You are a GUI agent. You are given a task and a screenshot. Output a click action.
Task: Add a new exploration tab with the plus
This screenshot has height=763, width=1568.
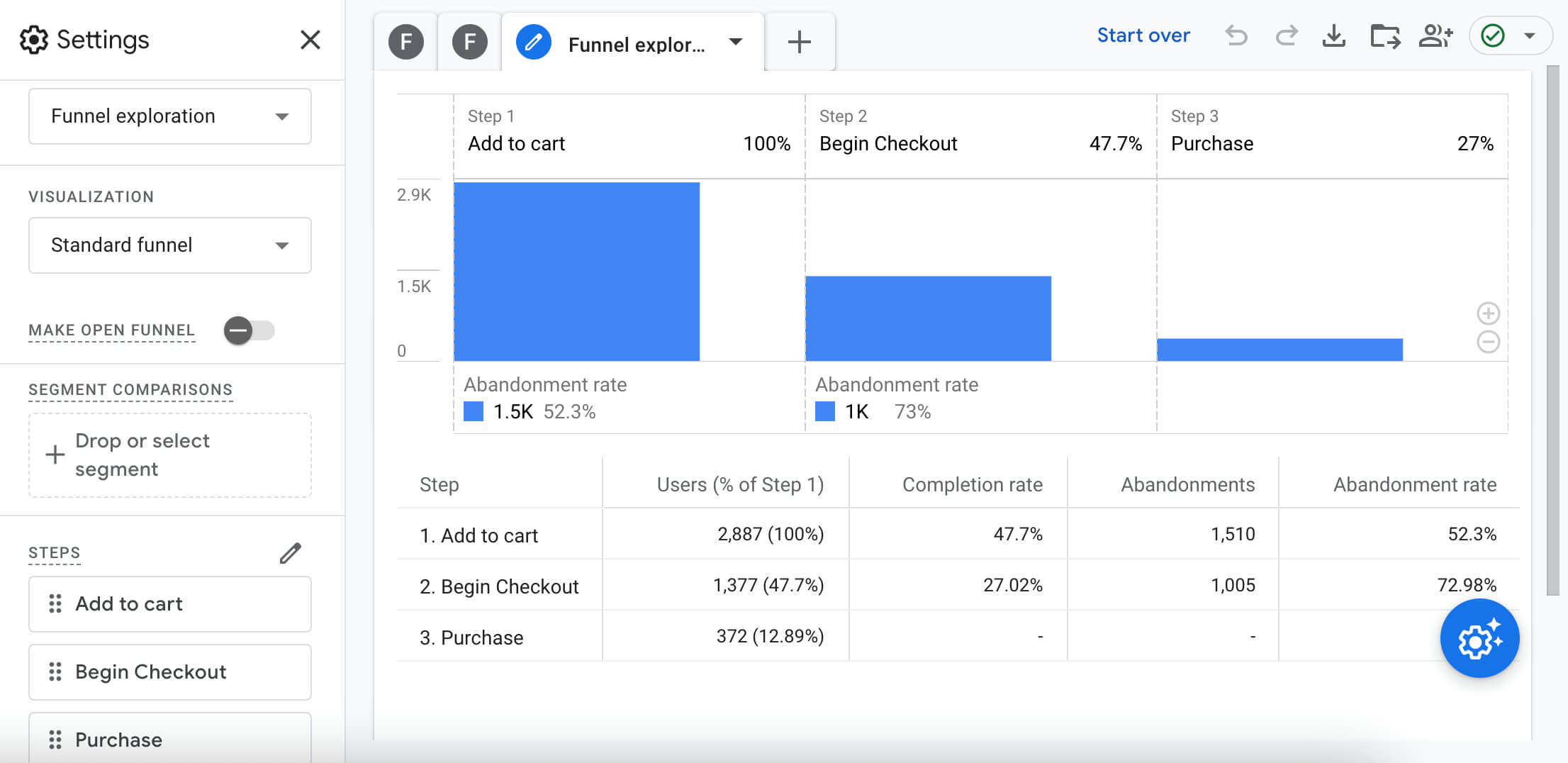click(x=800, y=41)
